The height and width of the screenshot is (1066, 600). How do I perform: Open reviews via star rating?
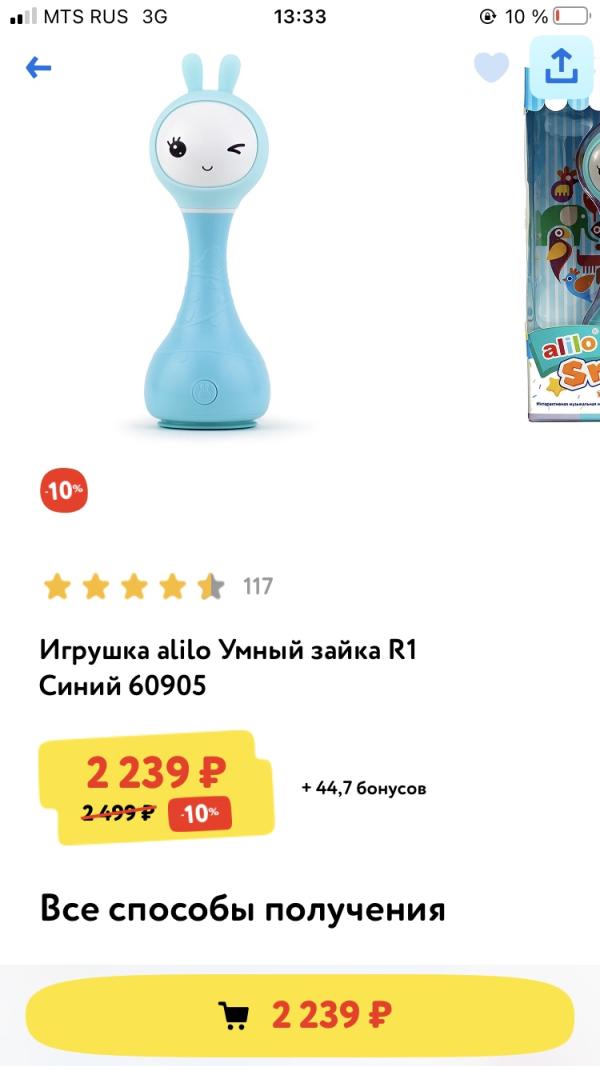(134, 586)
